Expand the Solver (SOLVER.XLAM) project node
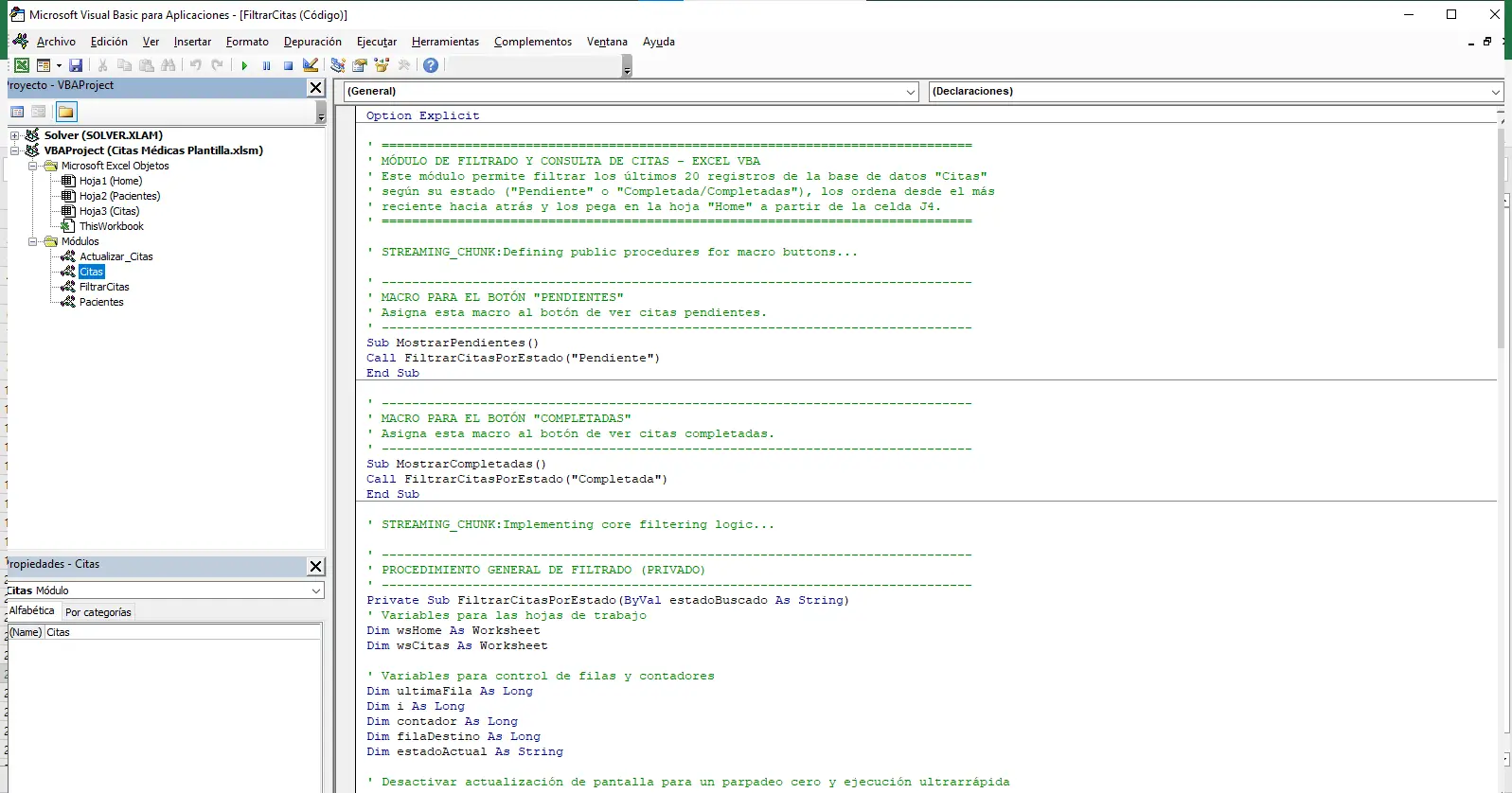 [15, 135]
